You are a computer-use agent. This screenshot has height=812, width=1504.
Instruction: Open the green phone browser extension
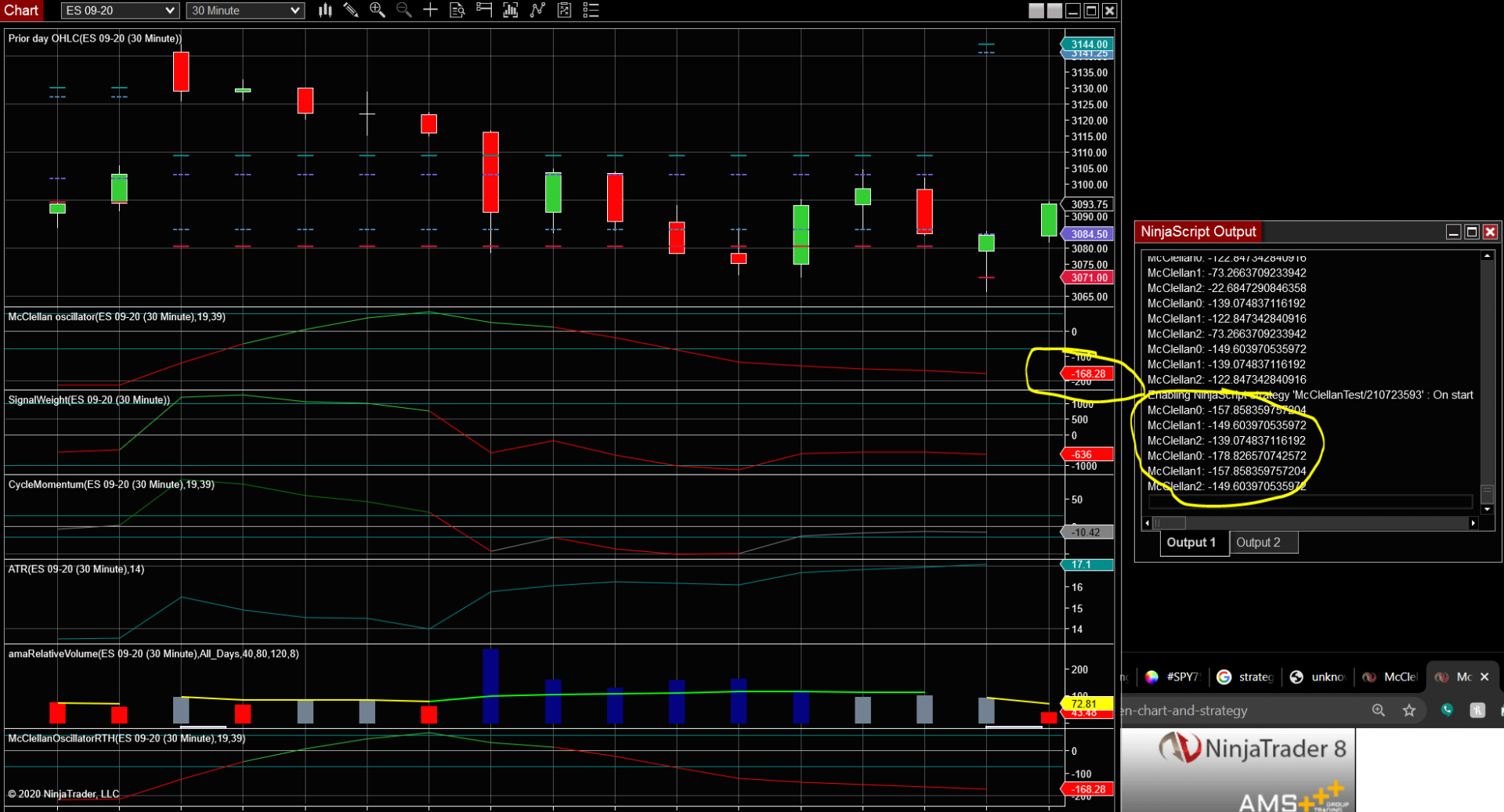click(x=1447, y=710)
